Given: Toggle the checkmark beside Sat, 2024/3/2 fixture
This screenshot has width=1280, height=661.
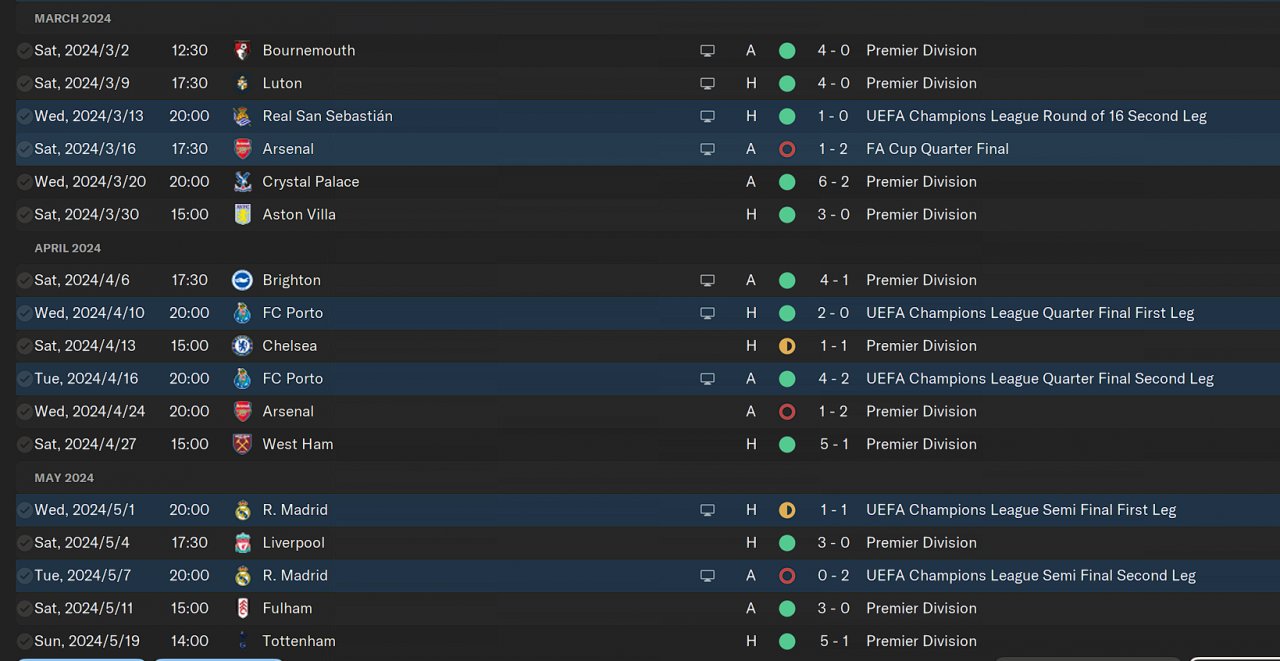Looking at the screenshot, I should [24, 51].
